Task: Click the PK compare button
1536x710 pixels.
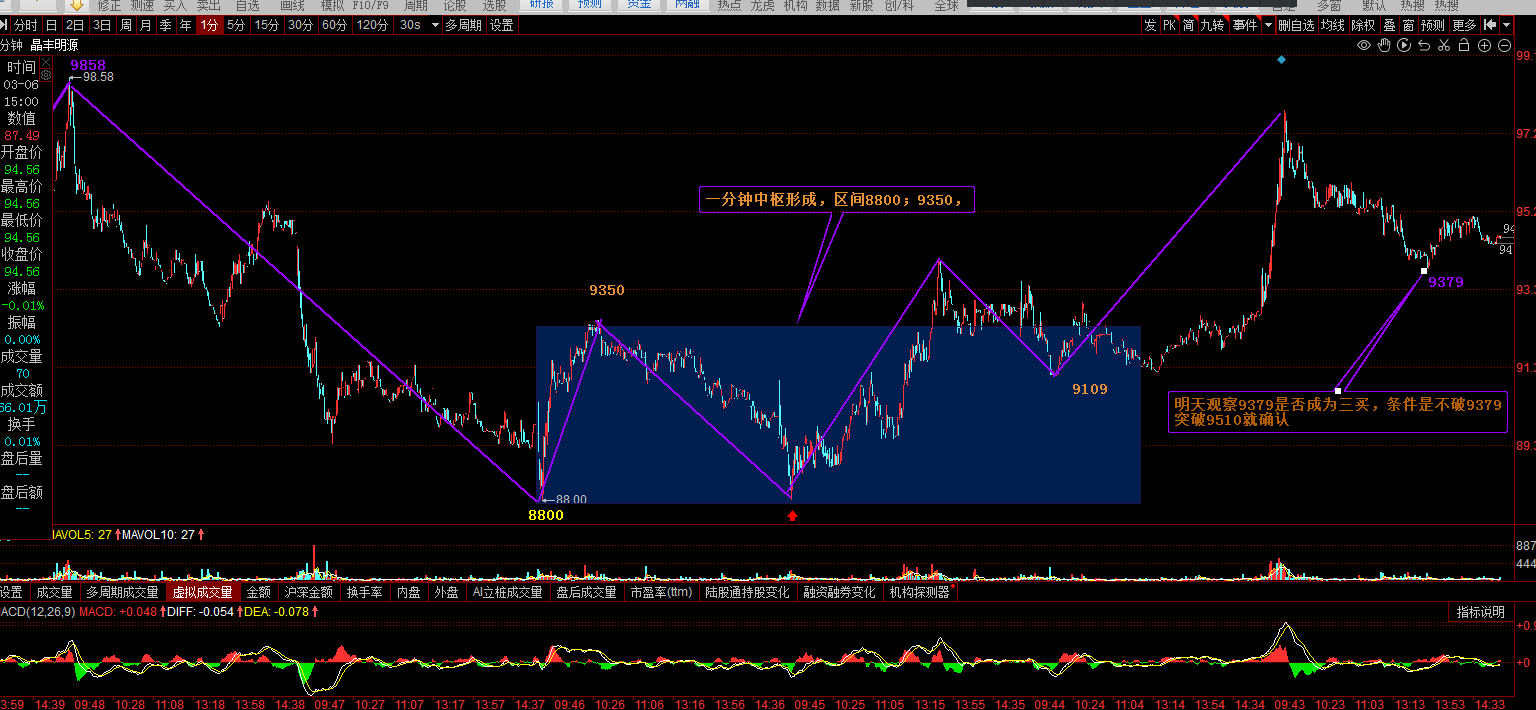Action: point(1169,25)
